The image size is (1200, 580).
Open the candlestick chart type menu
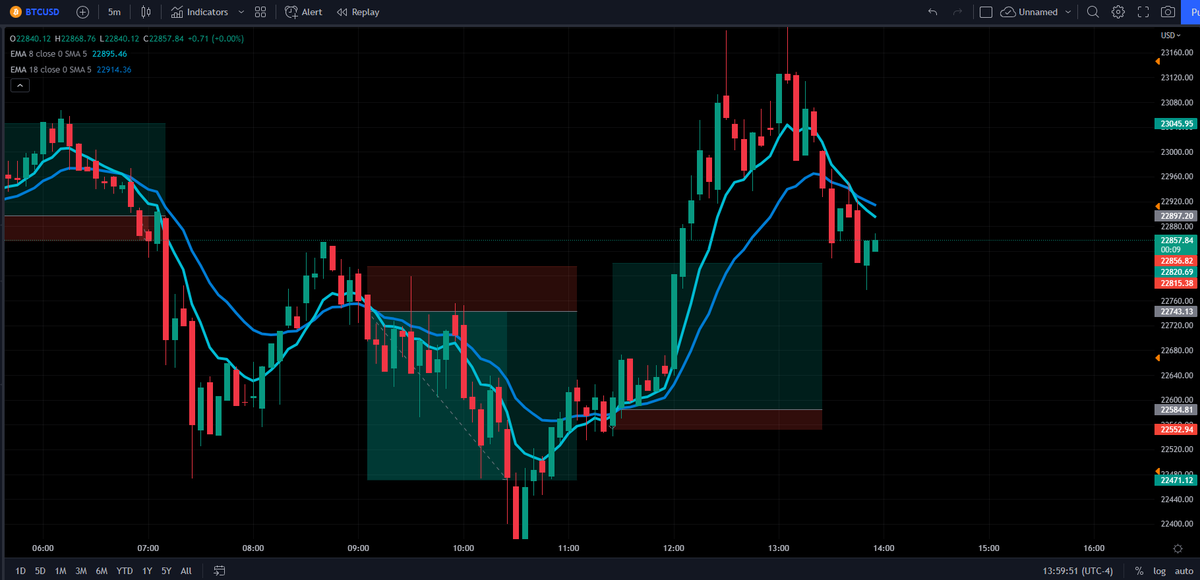pyautogui.click(x=147, y=12)
